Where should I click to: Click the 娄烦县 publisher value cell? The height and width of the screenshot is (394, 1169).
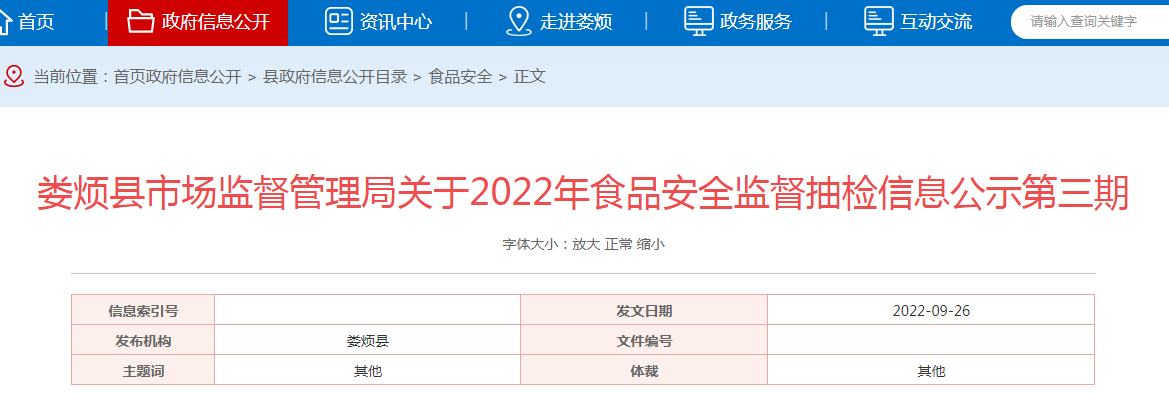point(368,341)
